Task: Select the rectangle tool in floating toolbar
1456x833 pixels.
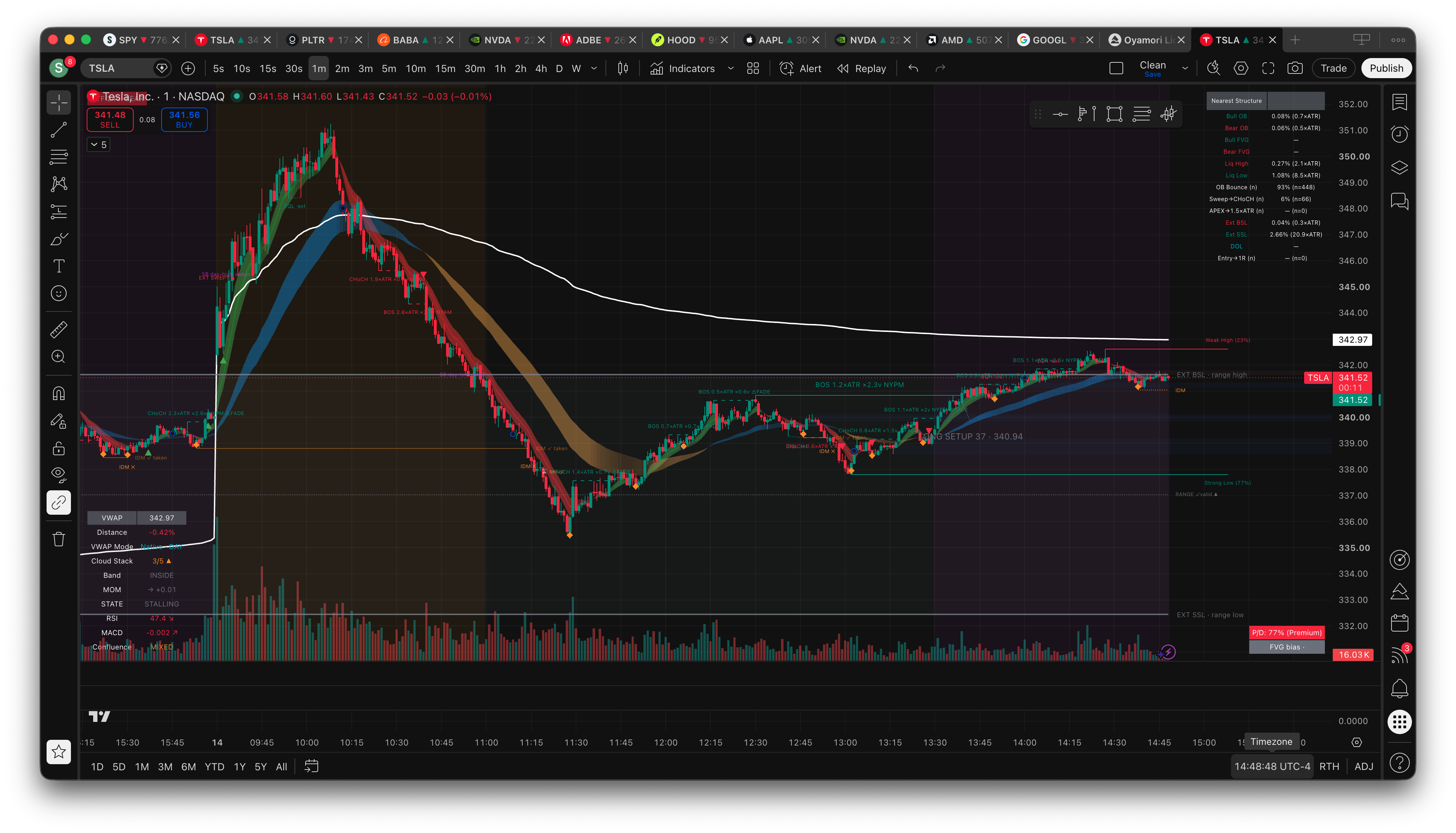Action: pos(1114,114)
